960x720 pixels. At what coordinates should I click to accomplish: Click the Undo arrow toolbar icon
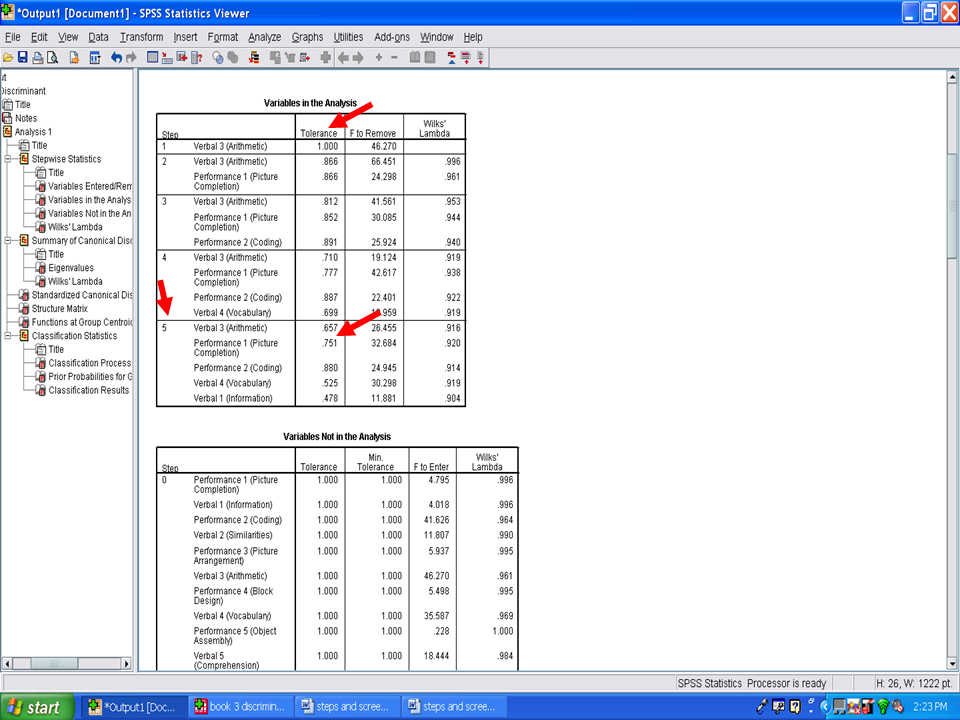click(x=117, y=57)
